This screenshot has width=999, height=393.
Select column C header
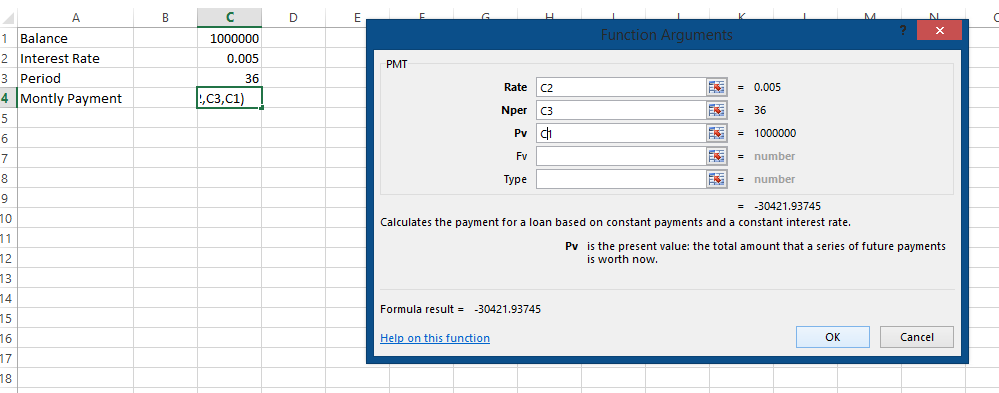(x=229, y=18)
